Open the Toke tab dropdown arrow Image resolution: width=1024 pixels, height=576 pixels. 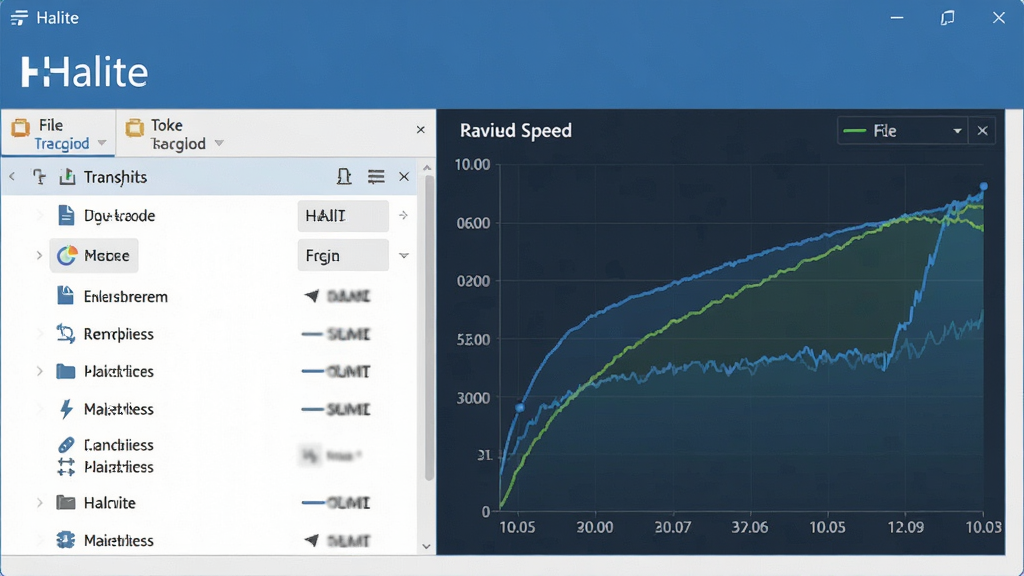pos(219,143)
